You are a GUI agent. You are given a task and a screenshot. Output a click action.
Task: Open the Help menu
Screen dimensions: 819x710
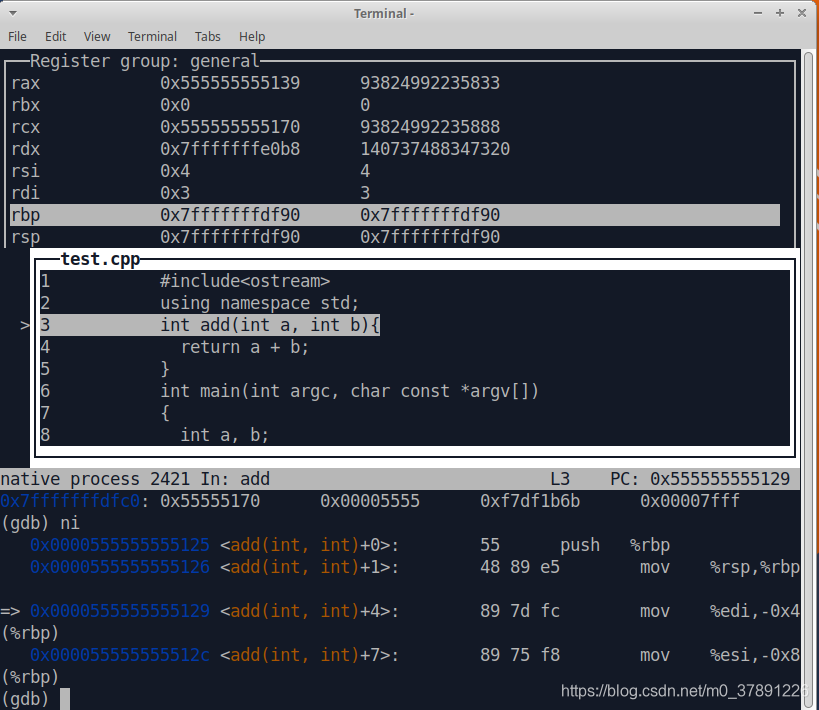[252, 37]
